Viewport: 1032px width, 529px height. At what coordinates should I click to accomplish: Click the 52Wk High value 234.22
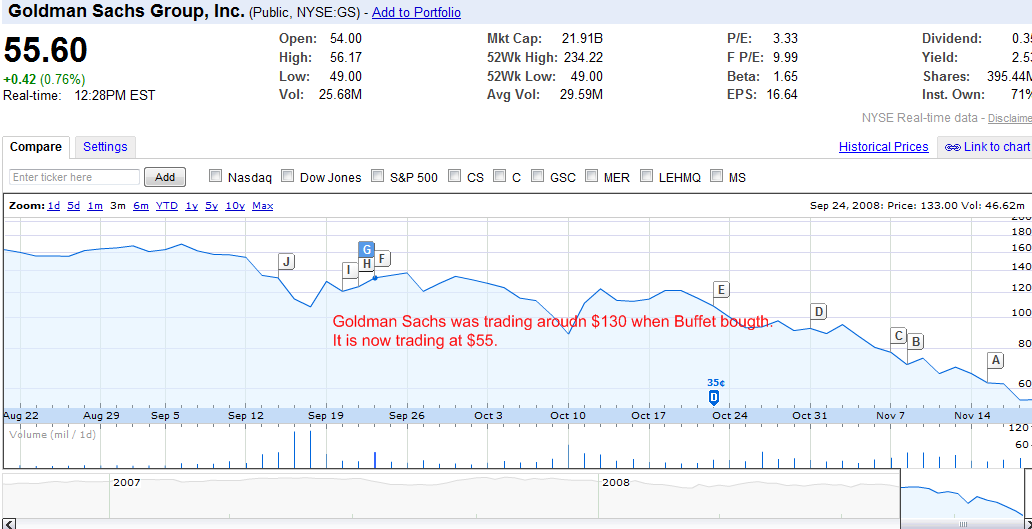[582, 57]
